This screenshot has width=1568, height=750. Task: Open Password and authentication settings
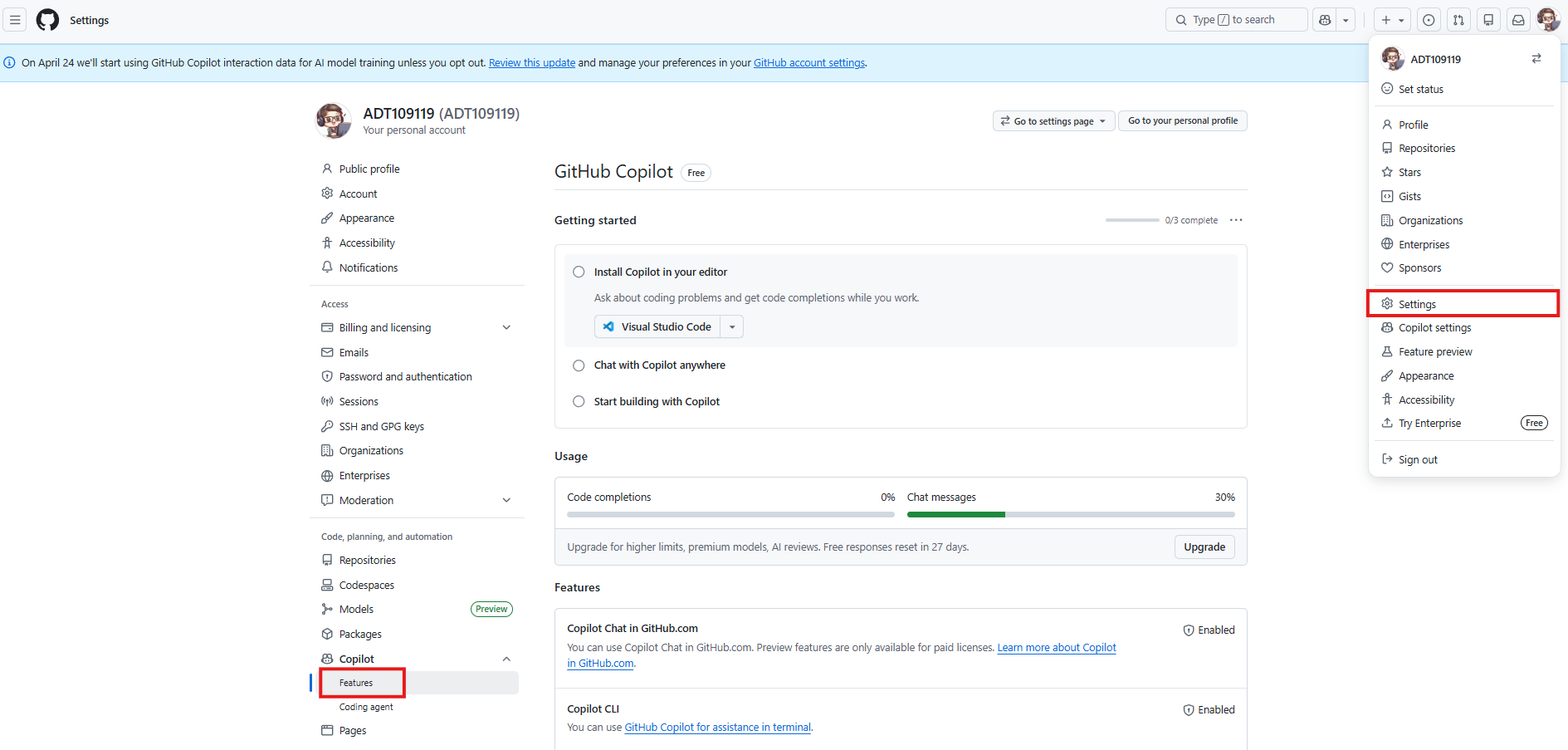point(417,376)
